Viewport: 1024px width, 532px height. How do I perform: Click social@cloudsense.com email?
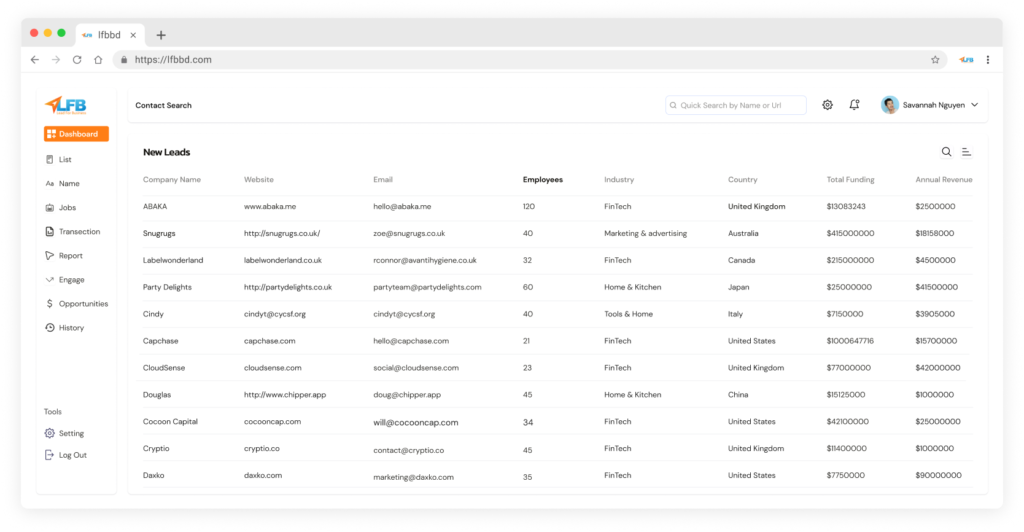tap(416, 368)
